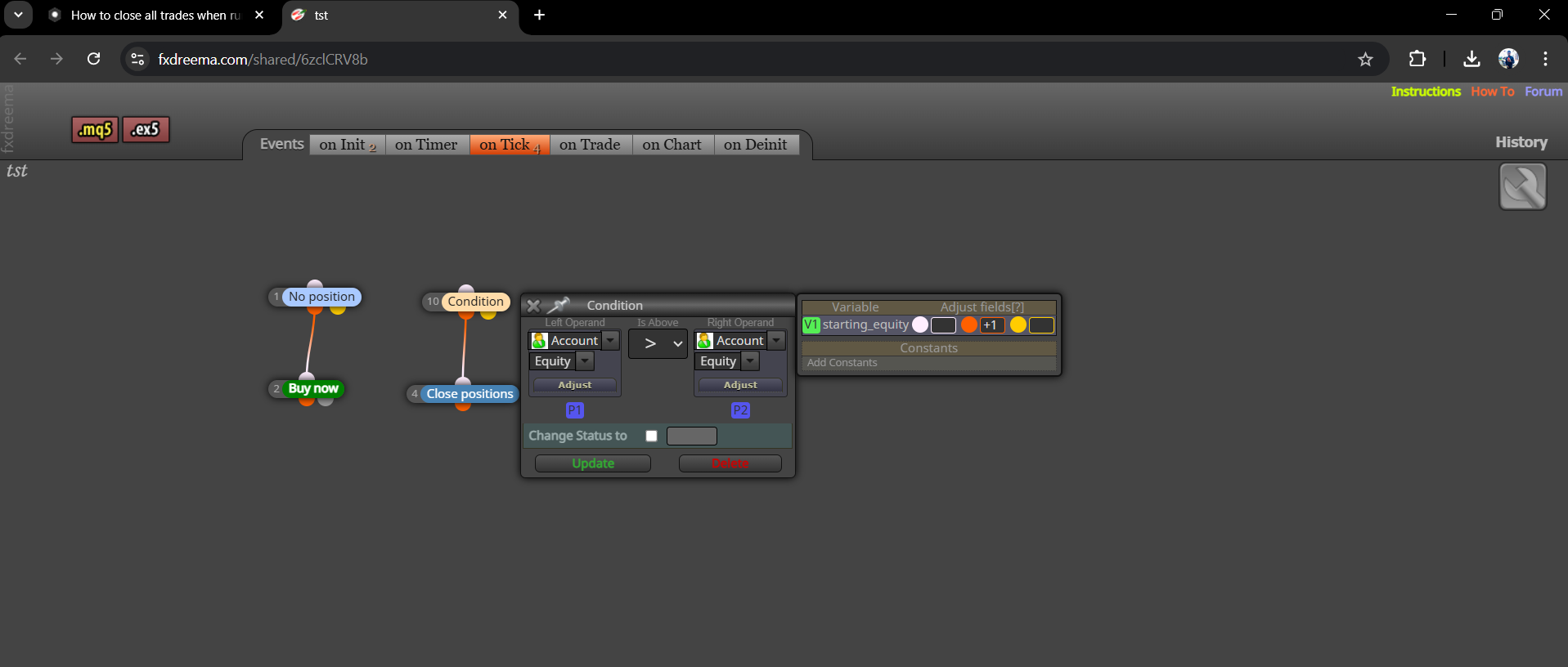
Task: Click the Change Status to value field
Action: pyautogui.click(x=692, y=436)
